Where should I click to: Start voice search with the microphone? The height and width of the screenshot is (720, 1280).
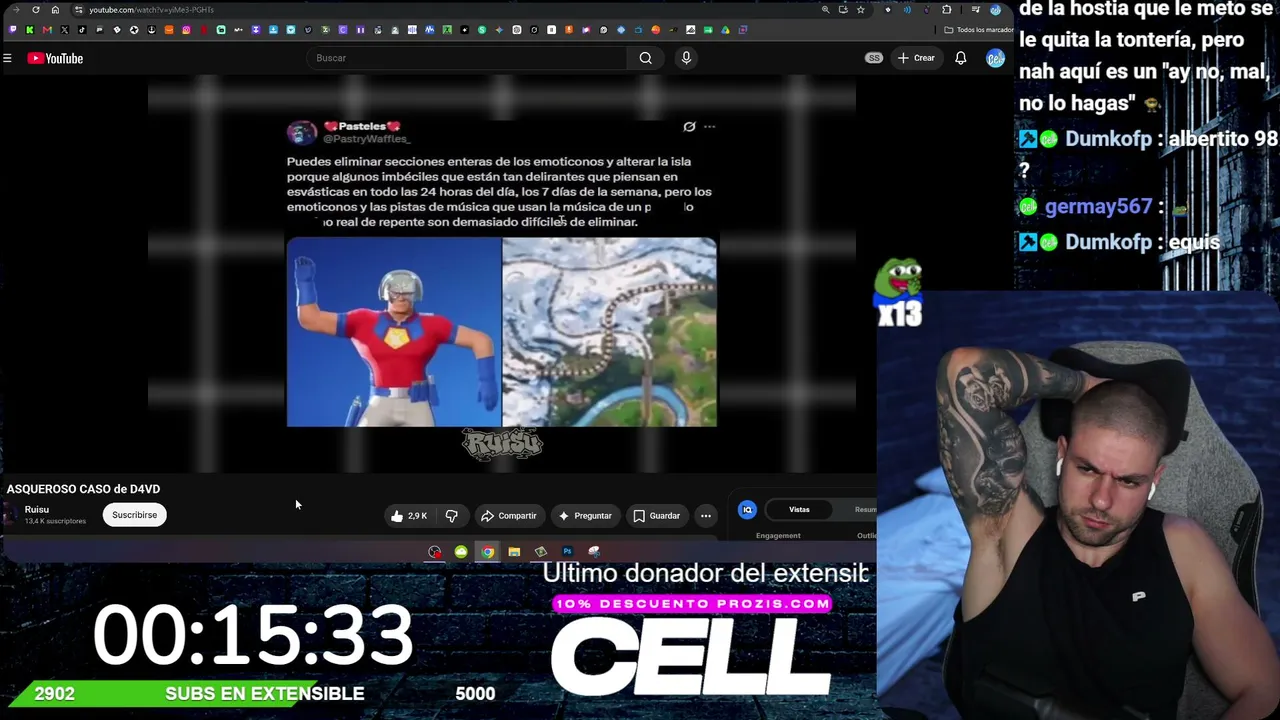(x=686, y=58)
